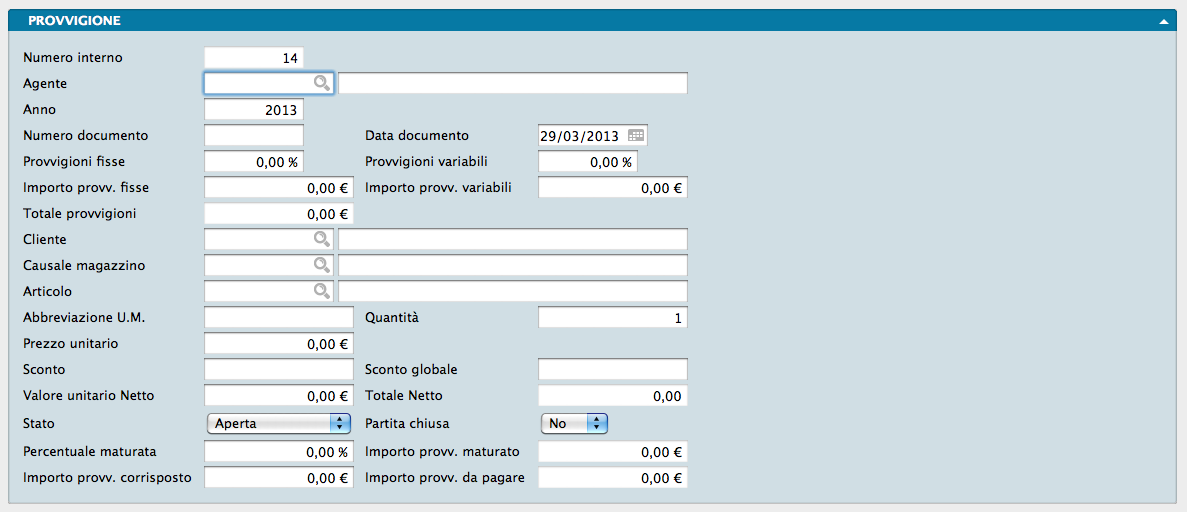
Task: Open the Stato dropdown showing Aperta
Action: [x=279, y=423]
